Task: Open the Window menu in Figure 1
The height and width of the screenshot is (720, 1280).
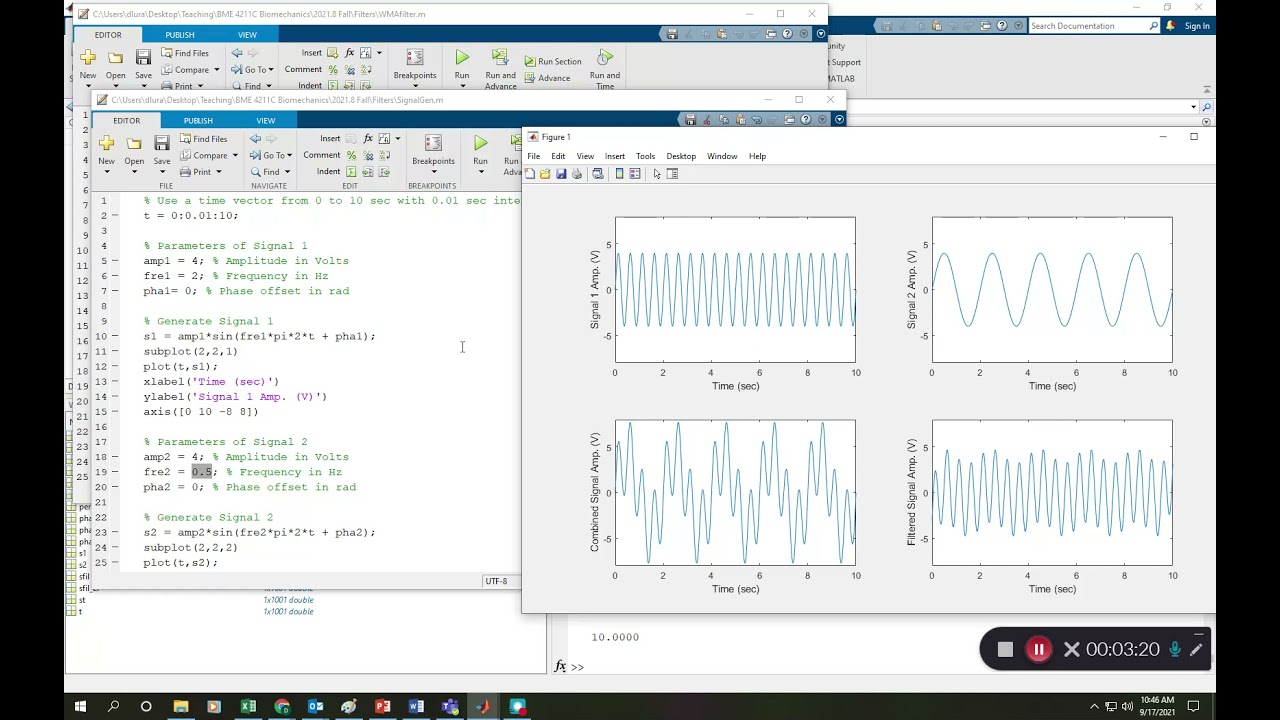Action: [x=722, y=156]
